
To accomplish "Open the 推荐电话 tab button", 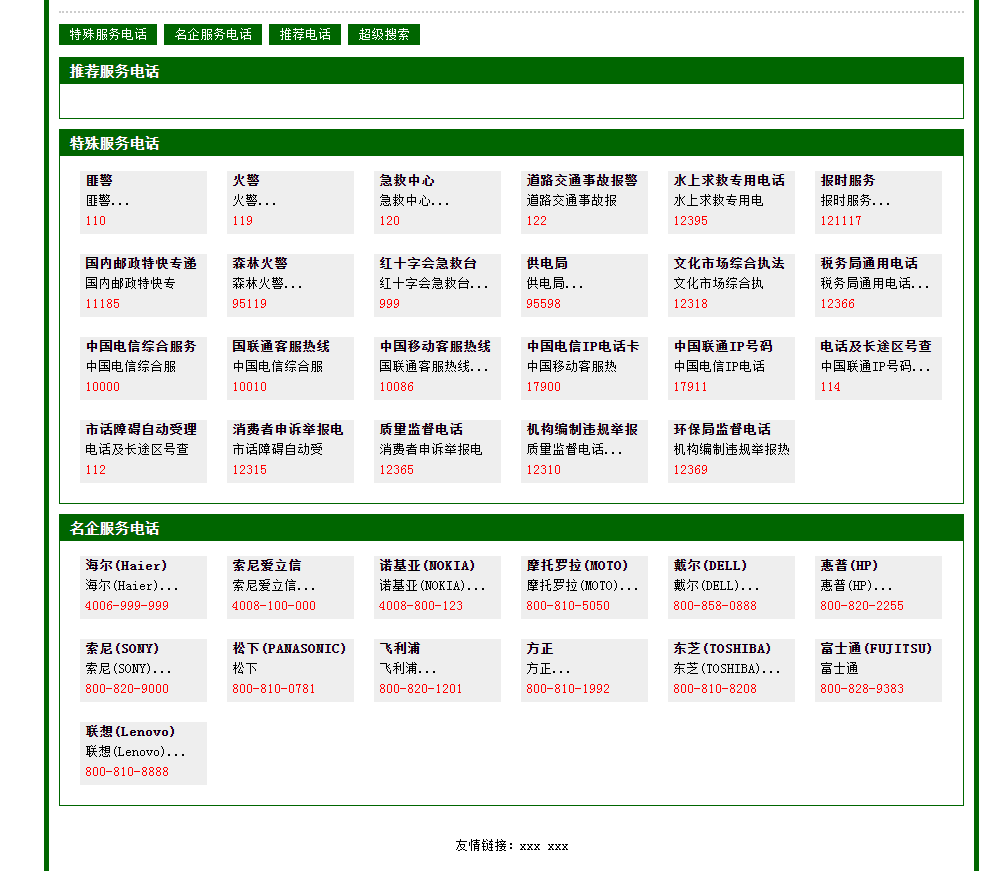I will (x=305, y=34).
